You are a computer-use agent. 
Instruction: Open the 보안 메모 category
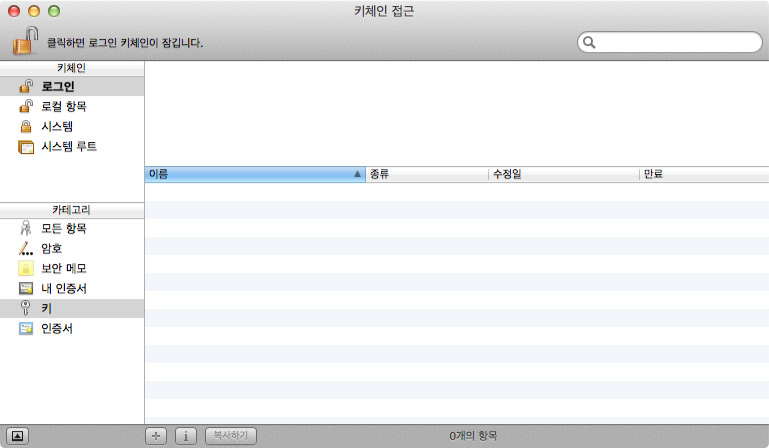(72, 268)
